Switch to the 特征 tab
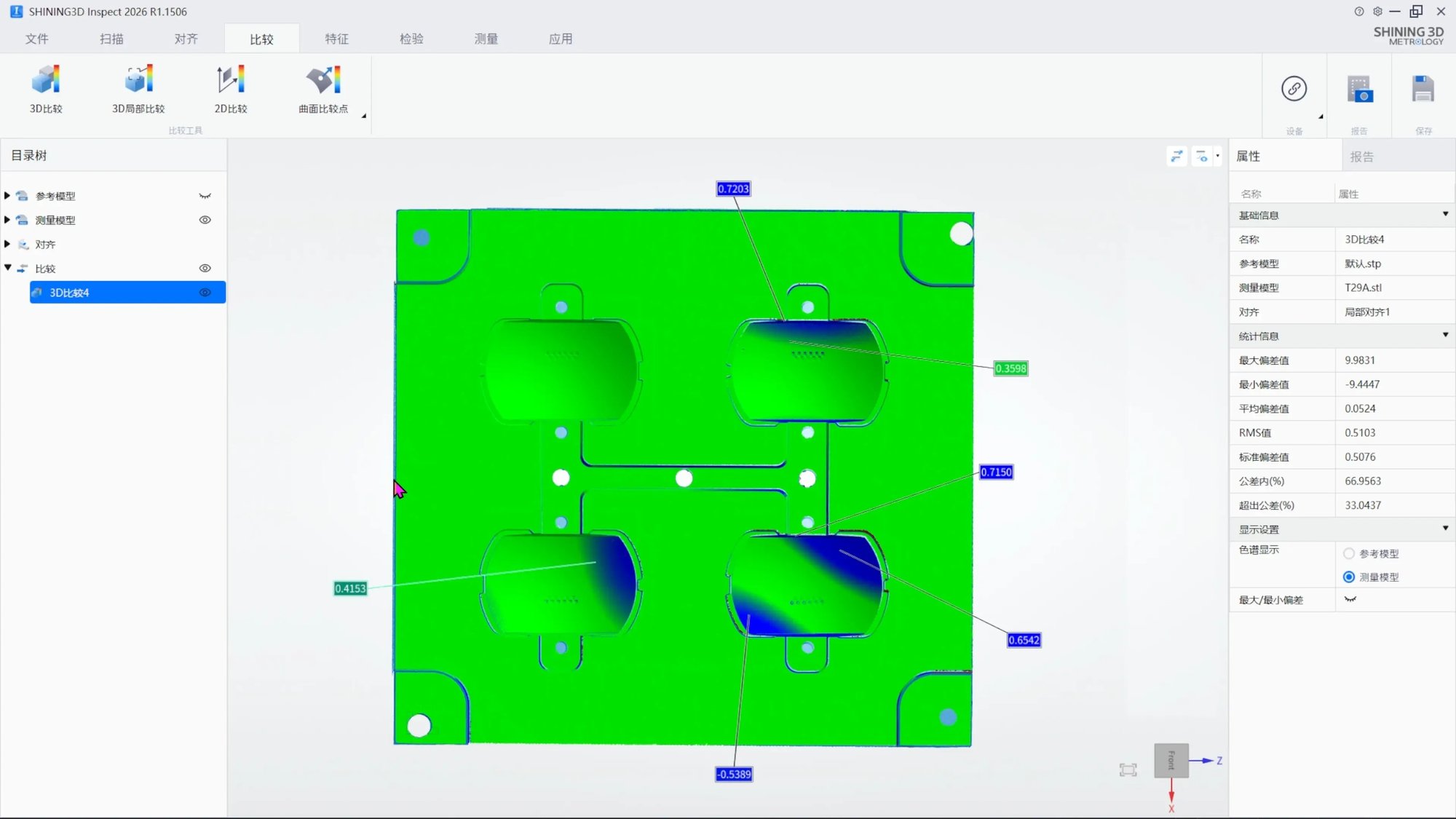1456x819 pixels. 336,39
